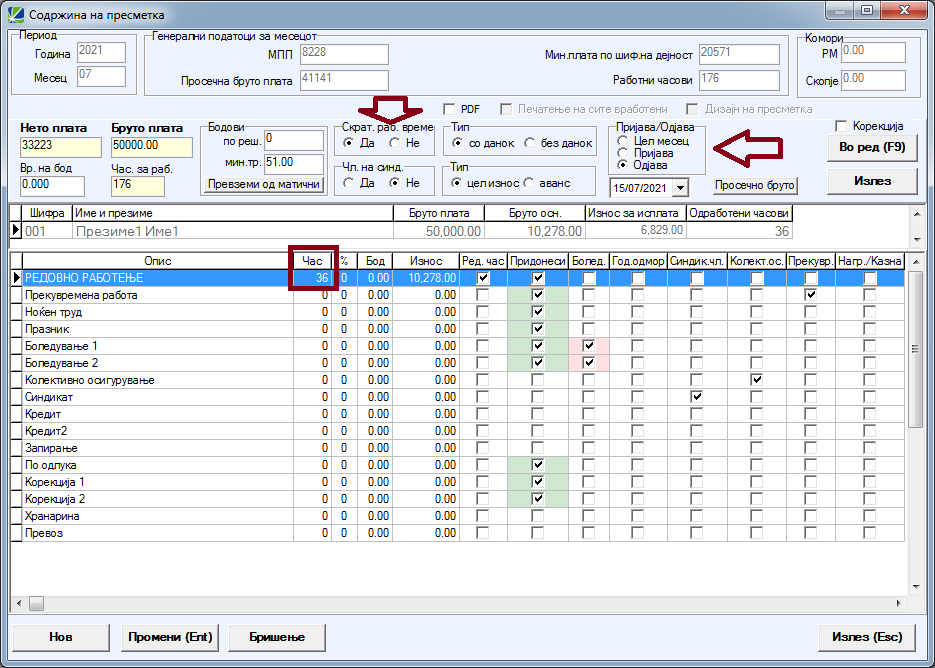Click the 'Промени (Ent)' button
935x668 pixels.
[x=171, y=637]
